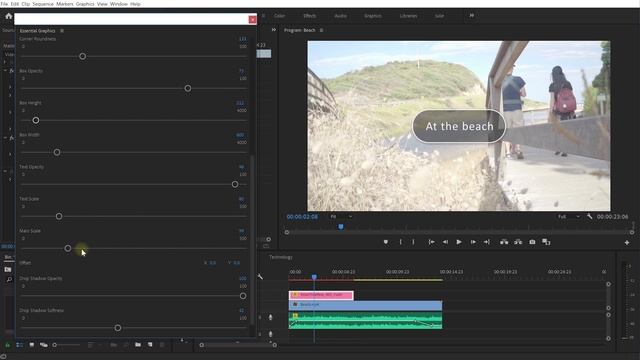Image resolution: width=640 pixels, height=360 pixels.
Task: Open the Window menu
Action: pyautogui.click(x=119, y=4)
